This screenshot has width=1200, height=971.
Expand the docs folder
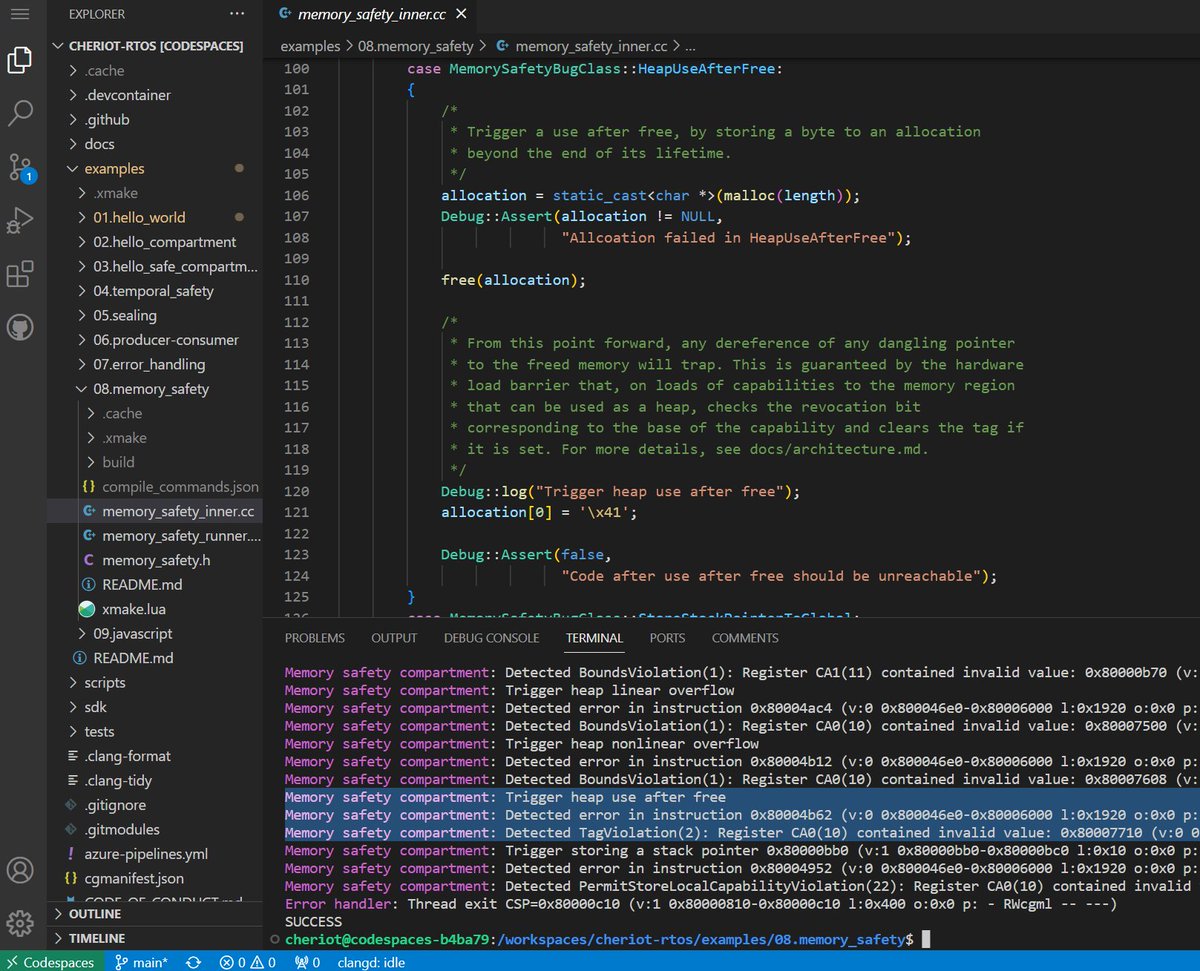[154, 144]
